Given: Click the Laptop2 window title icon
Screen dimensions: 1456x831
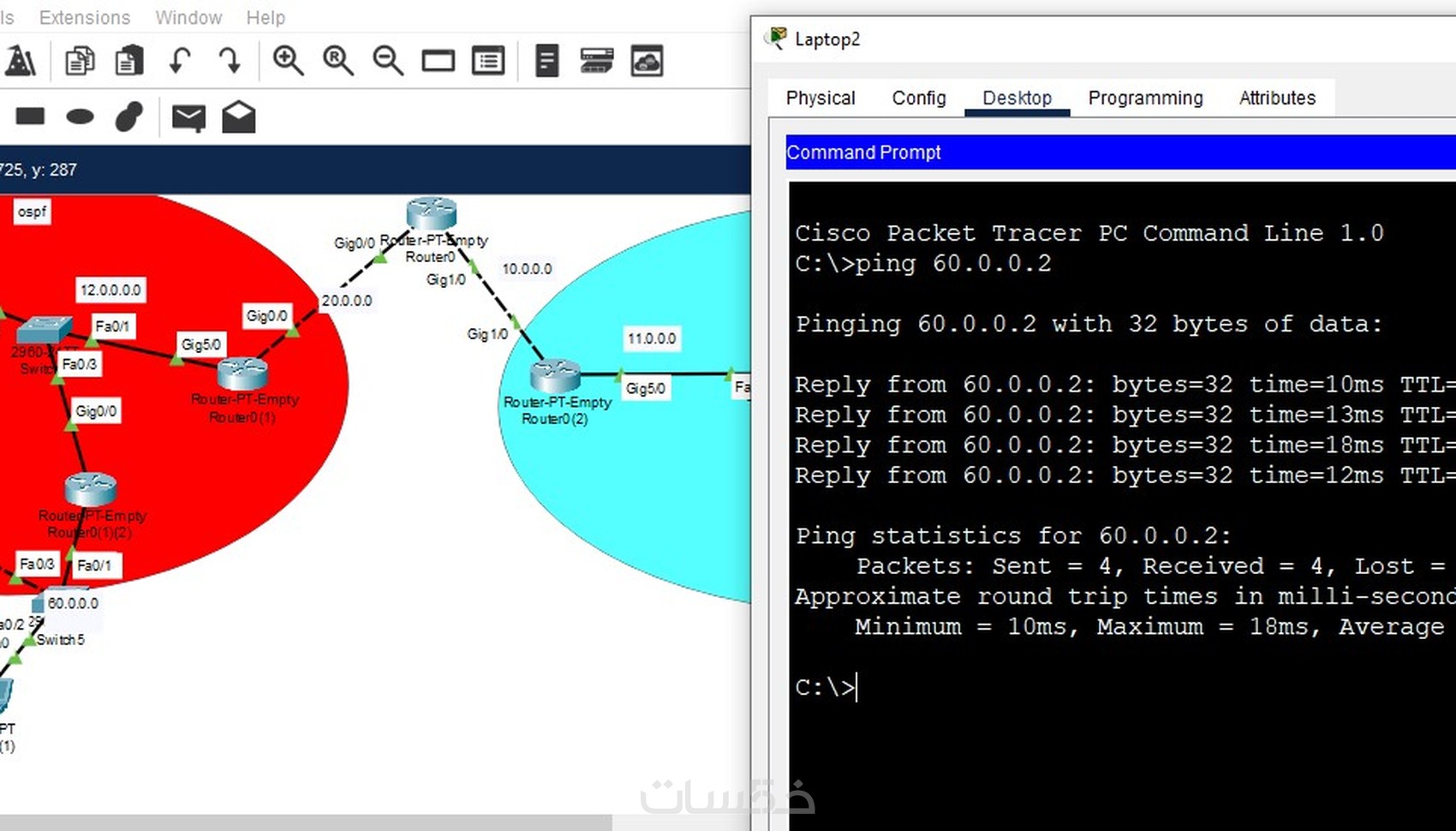Looking at the screenshot, I should coord(777,39).
